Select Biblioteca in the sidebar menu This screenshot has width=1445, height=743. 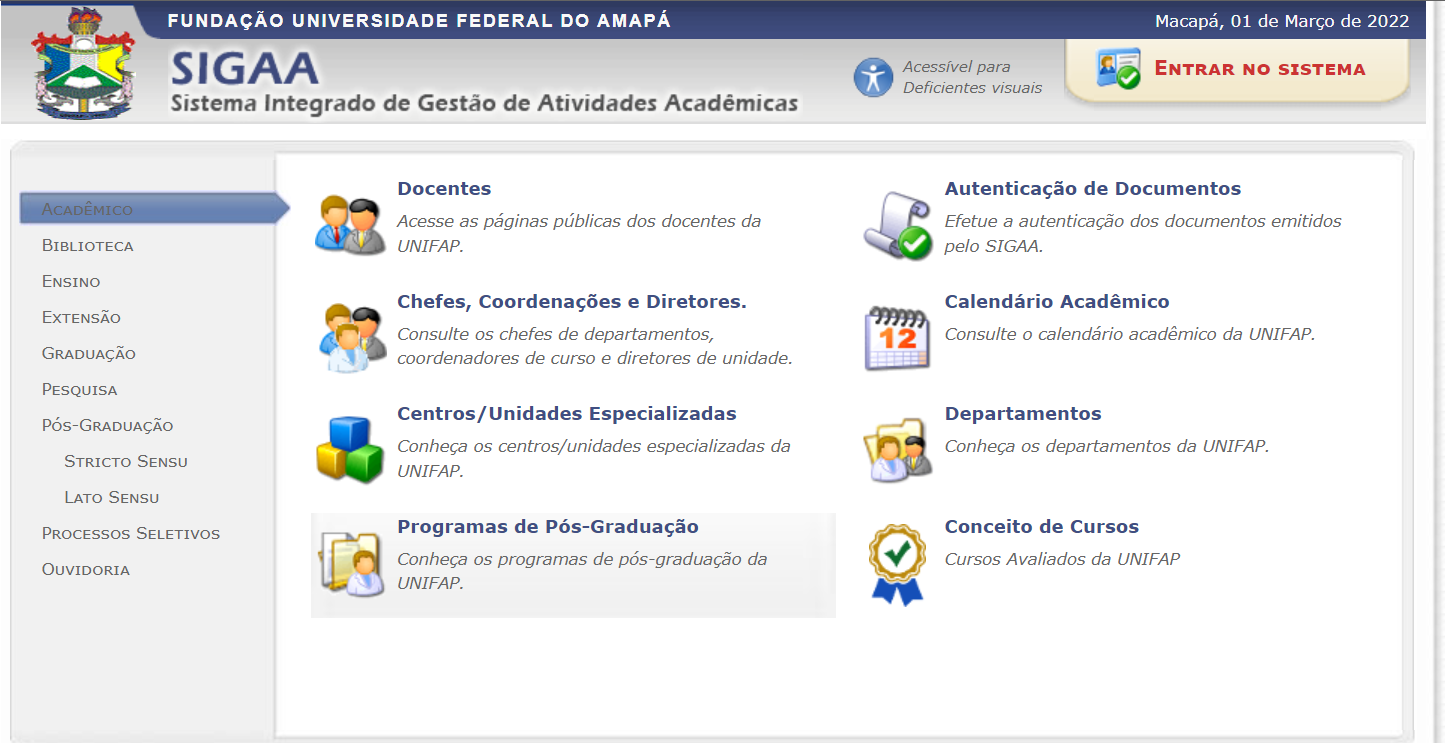[x=88, y=246]
